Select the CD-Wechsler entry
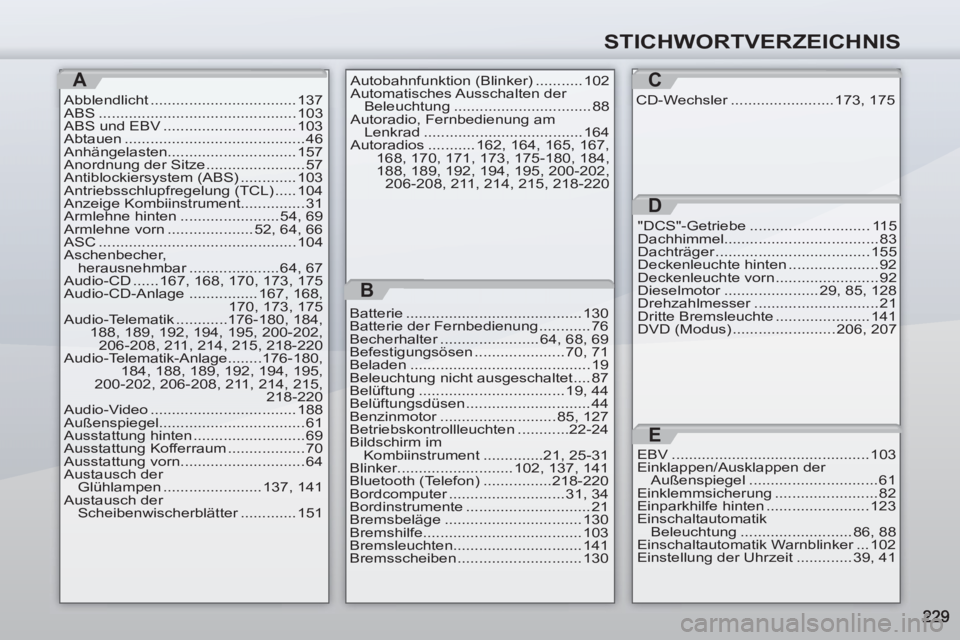960x640 pixels. coord(766,100)
